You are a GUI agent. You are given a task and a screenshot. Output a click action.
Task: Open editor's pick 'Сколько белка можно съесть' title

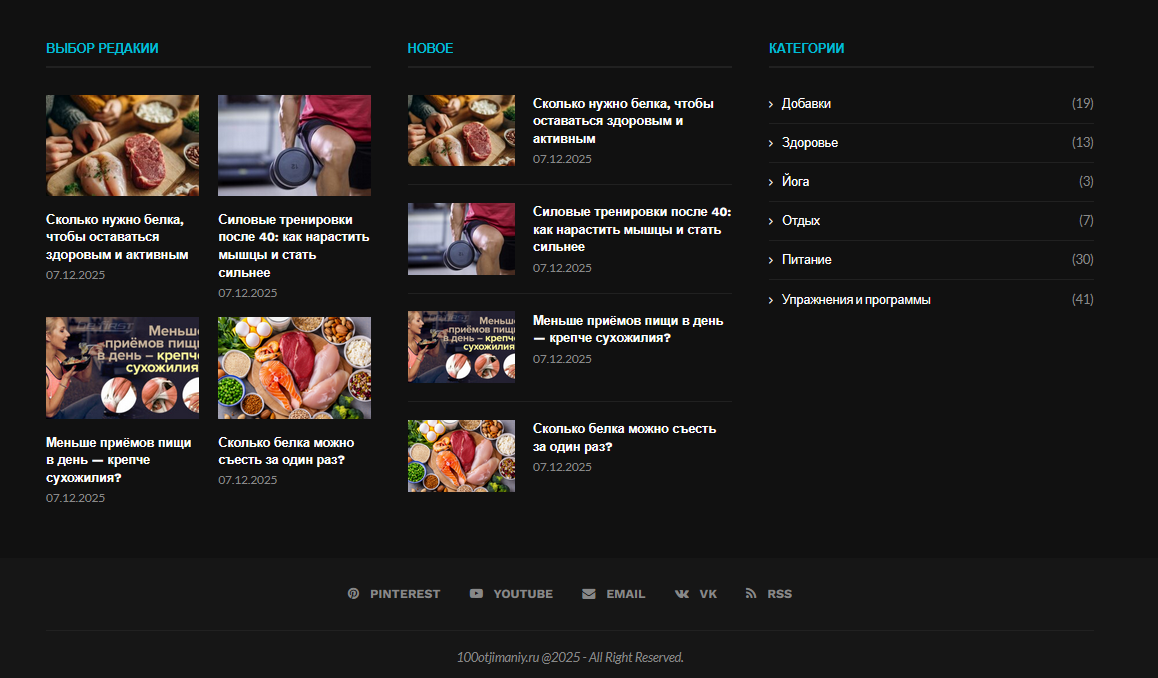point(286,451)
